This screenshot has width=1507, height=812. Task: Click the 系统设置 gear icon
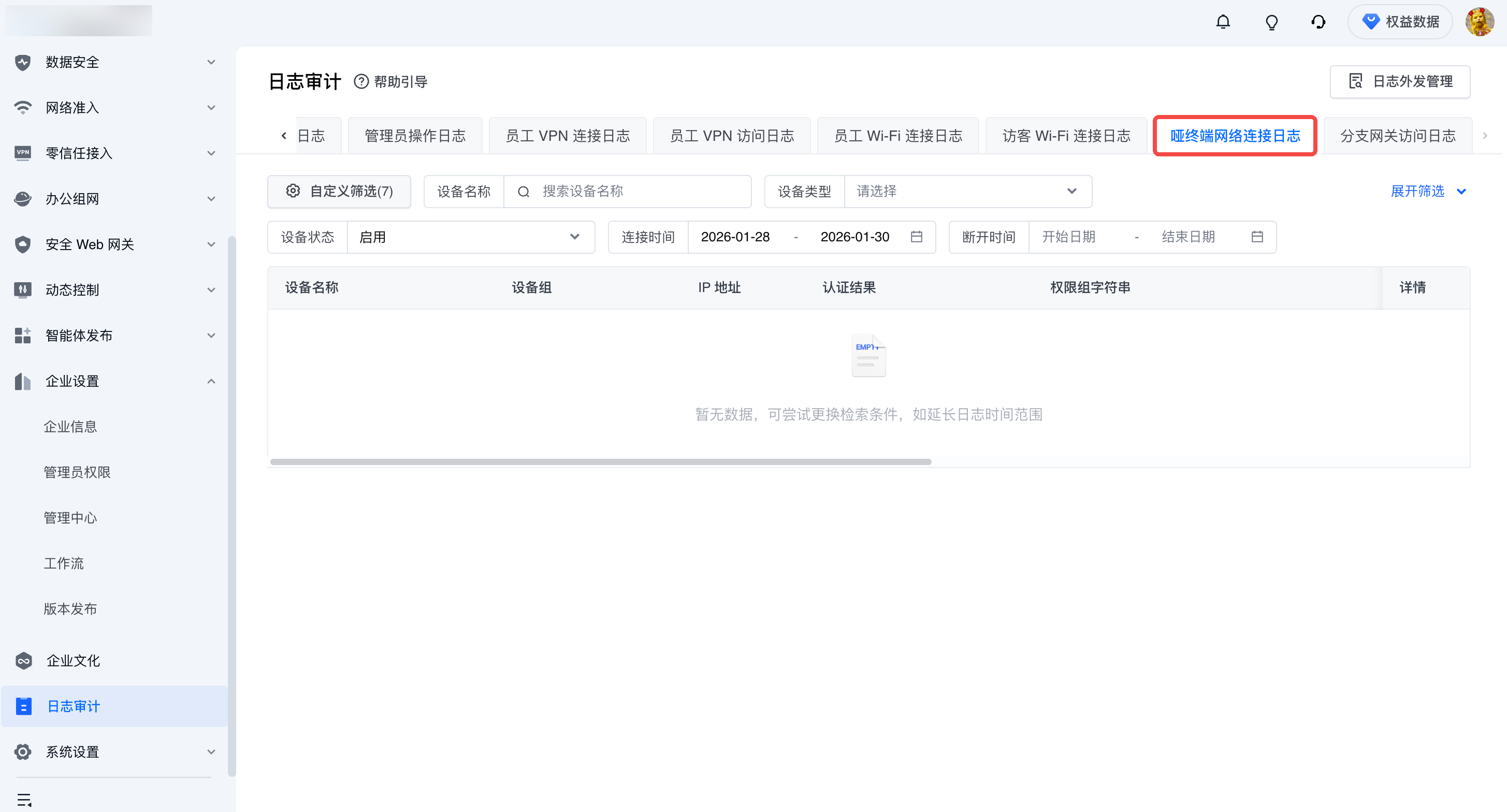(23, 752)
